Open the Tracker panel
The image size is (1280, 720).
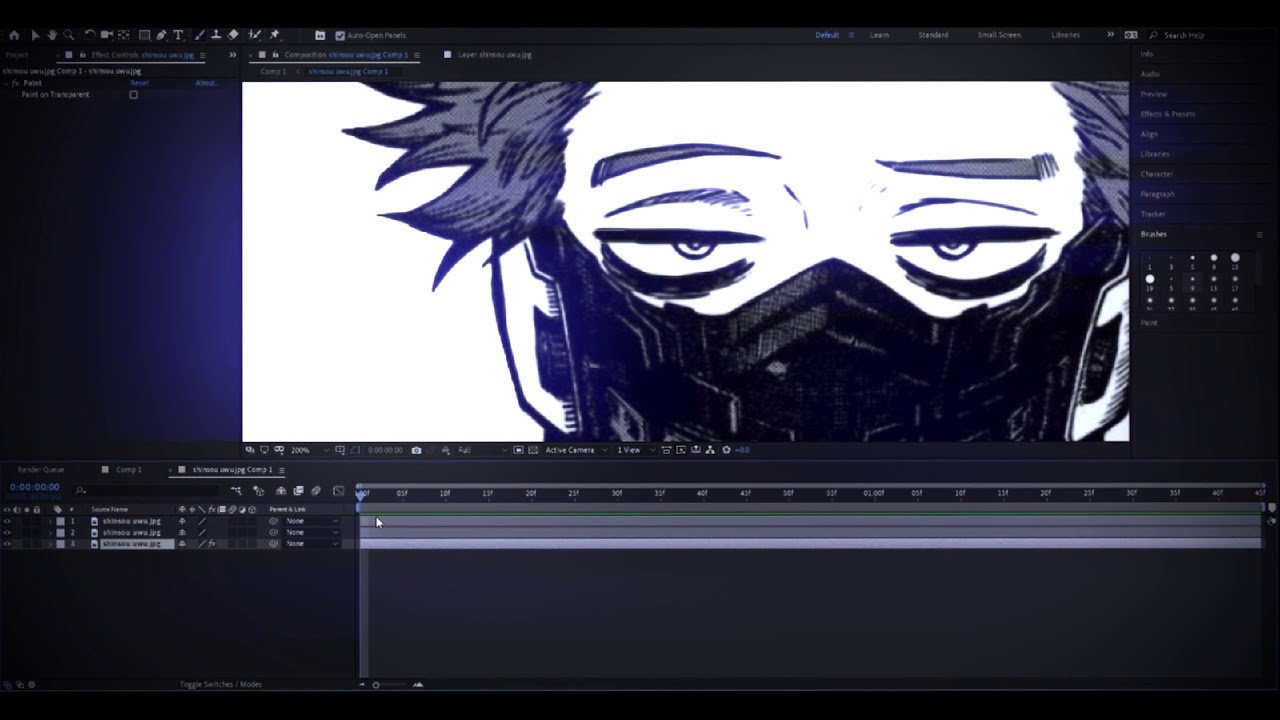click(x=1153, y=214)
